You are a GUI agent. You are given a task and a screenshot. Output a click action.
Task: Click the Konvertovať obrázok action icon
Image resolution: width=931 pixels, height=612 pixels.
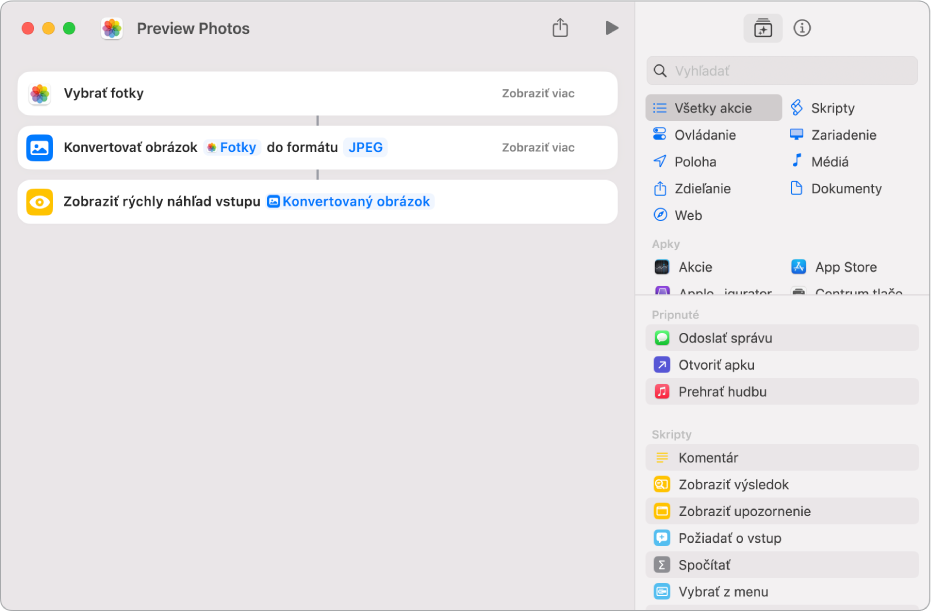(x=40, y=148)
